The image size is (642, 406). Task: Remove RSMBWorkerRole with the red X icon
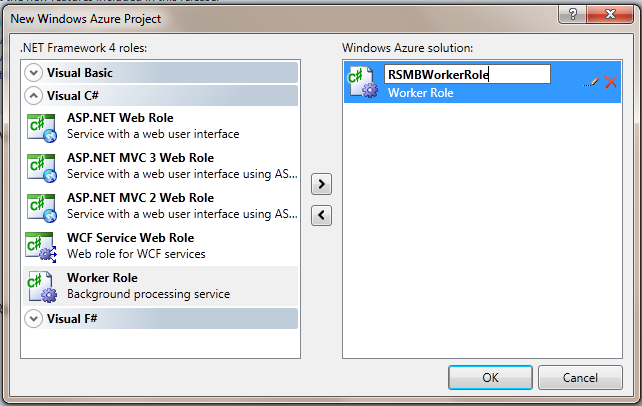tap(611, 82)
